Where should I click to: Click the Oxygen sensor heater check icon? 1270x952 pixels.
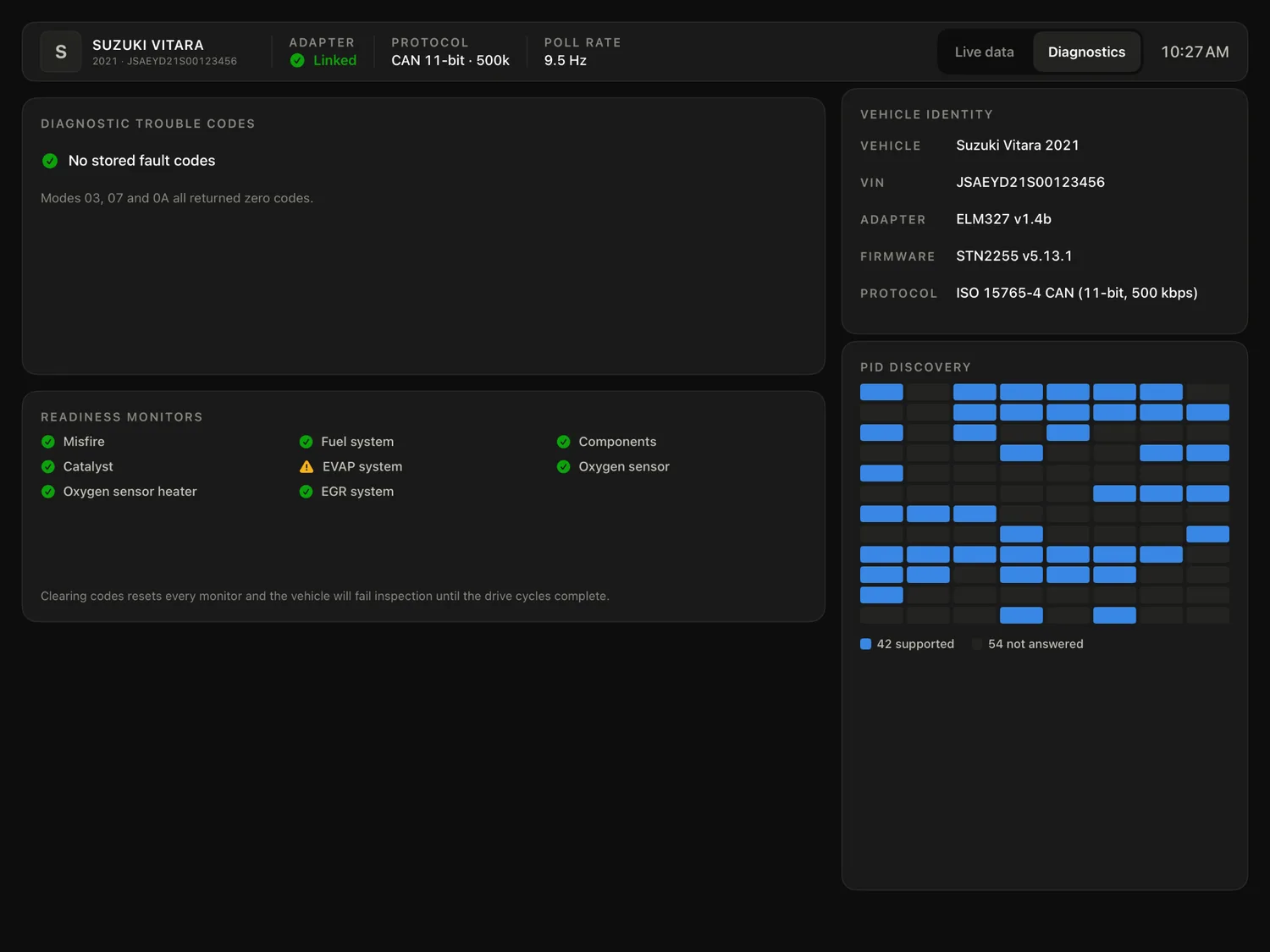pos(48,492)
